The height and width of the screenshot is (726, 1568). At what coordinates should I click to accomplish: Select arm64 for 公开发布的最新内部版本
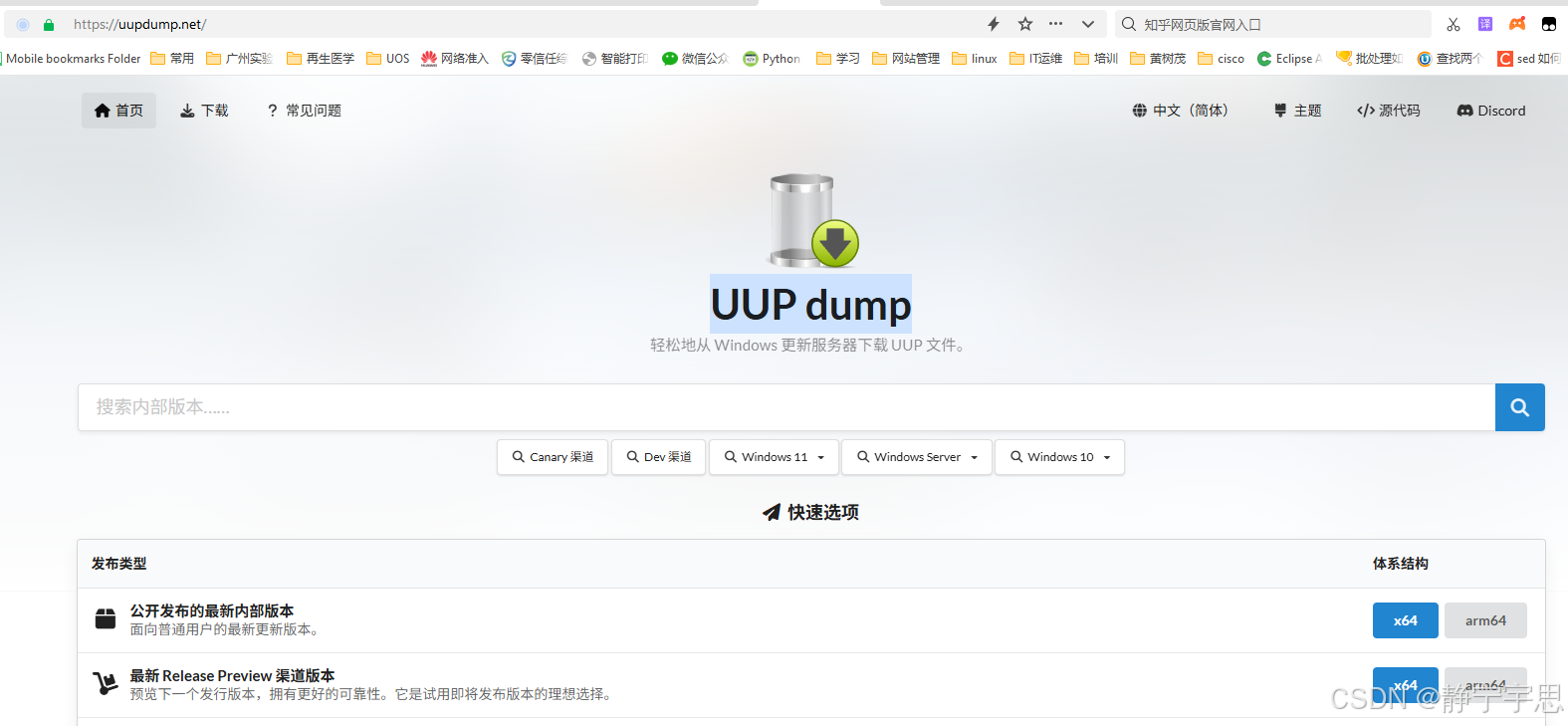(x=1485, y=620)
